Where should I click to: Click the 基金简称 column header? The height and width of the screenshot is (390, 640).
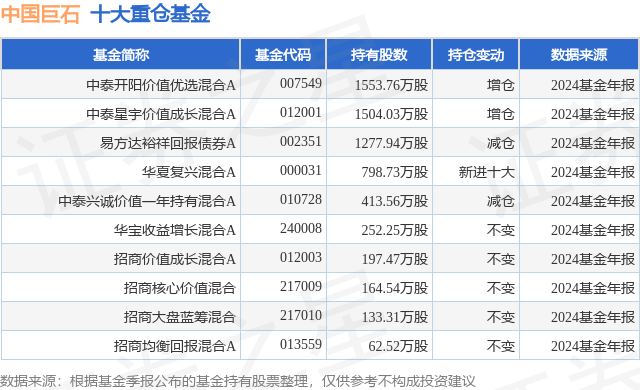(121, 55)
